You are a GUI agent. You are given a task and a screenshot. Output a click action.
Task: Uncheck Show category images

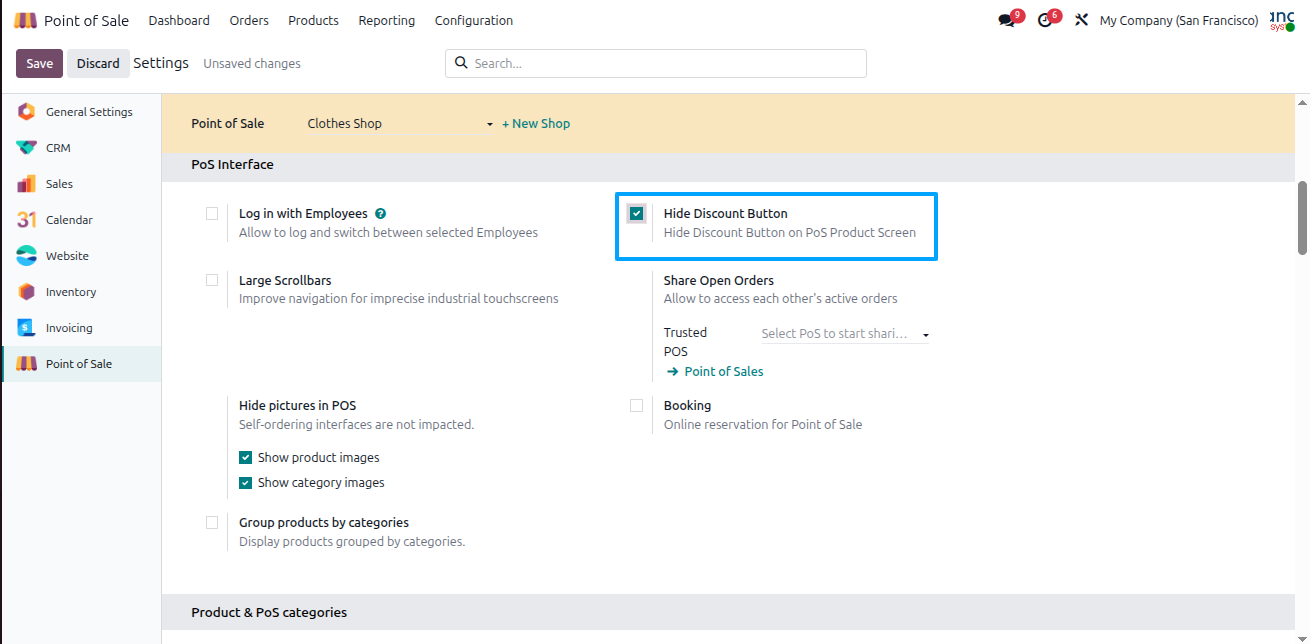click(246, 482)
